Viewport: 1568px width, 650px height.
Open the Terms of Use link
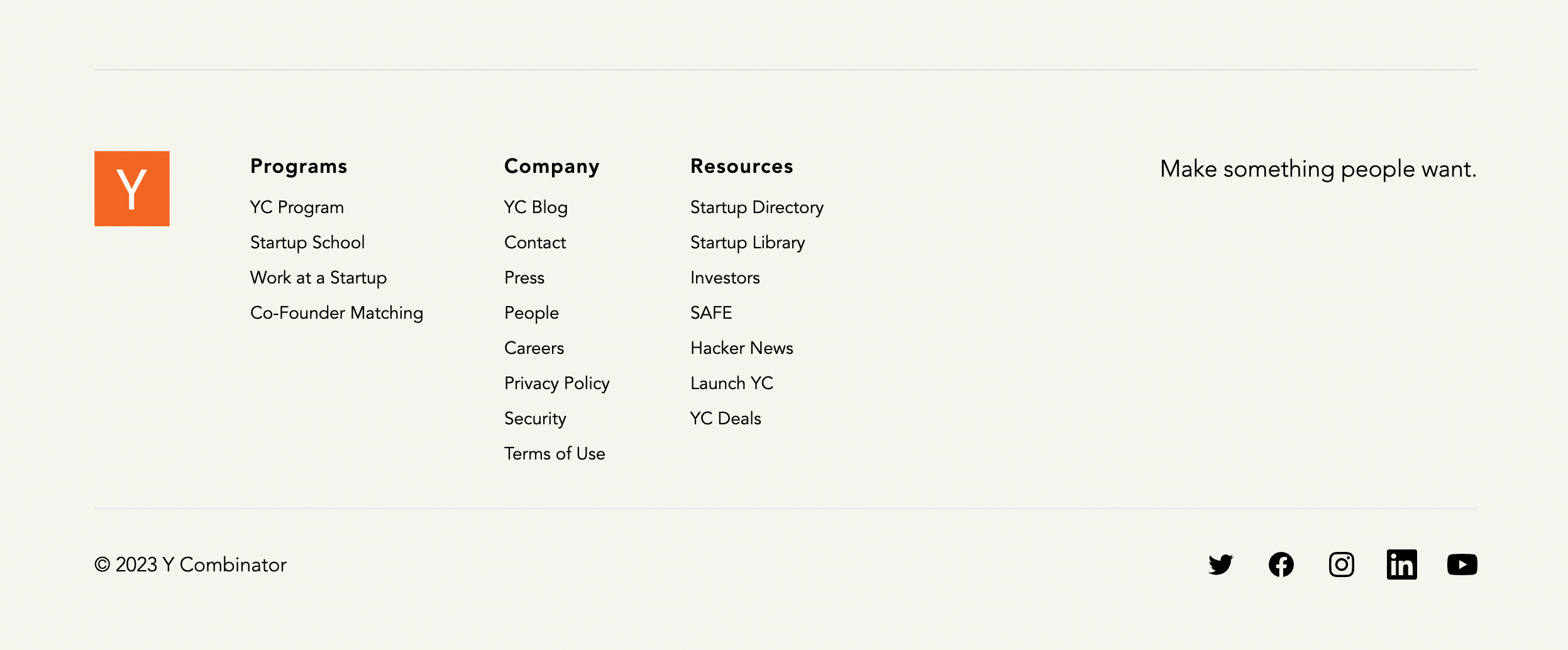pos(555,454)
